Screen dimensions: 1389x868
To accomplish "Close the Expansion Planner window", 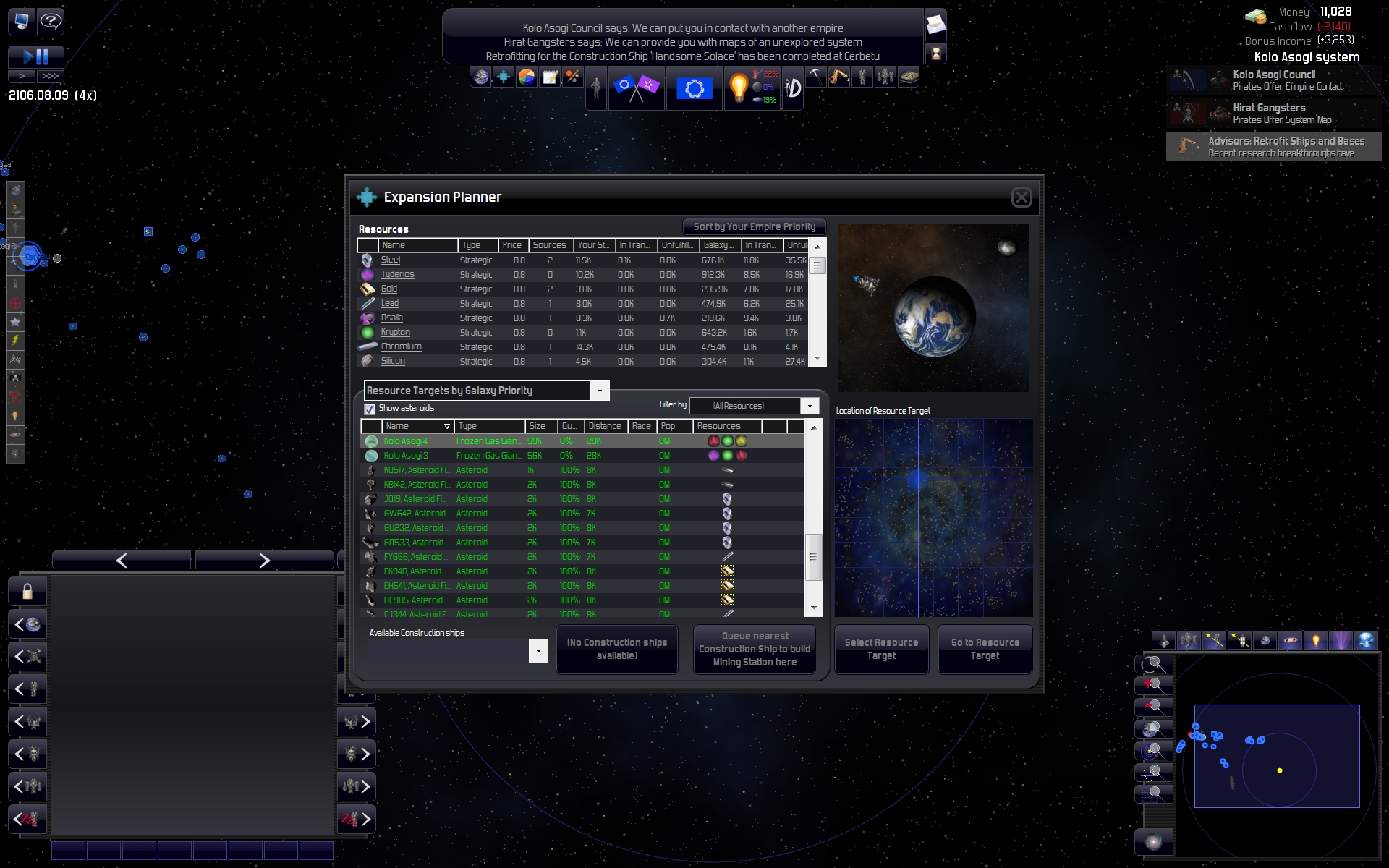I will (1021, 197).
